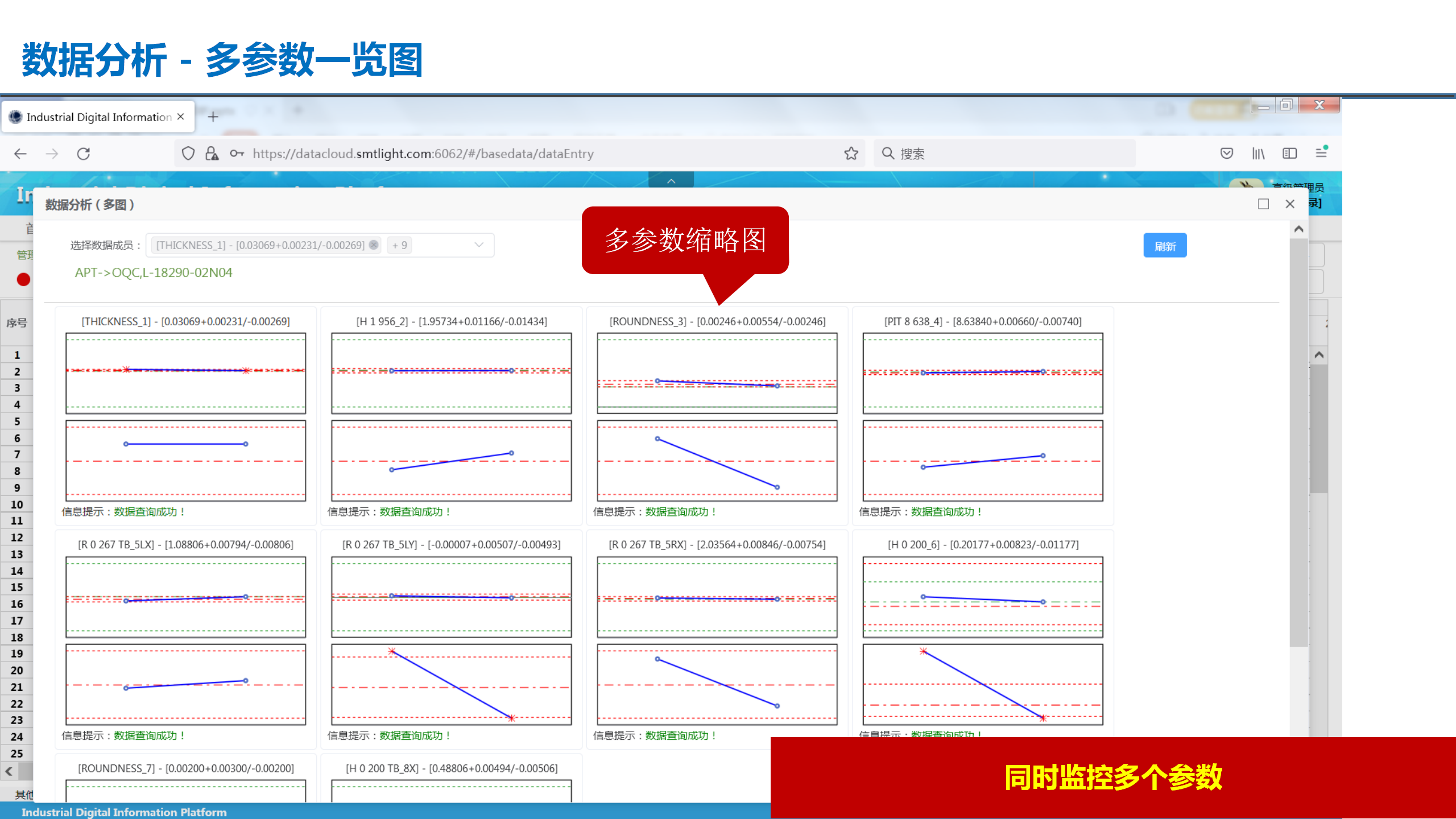
Task: Expand the data member selection dropdown
Action: [479, 245]
